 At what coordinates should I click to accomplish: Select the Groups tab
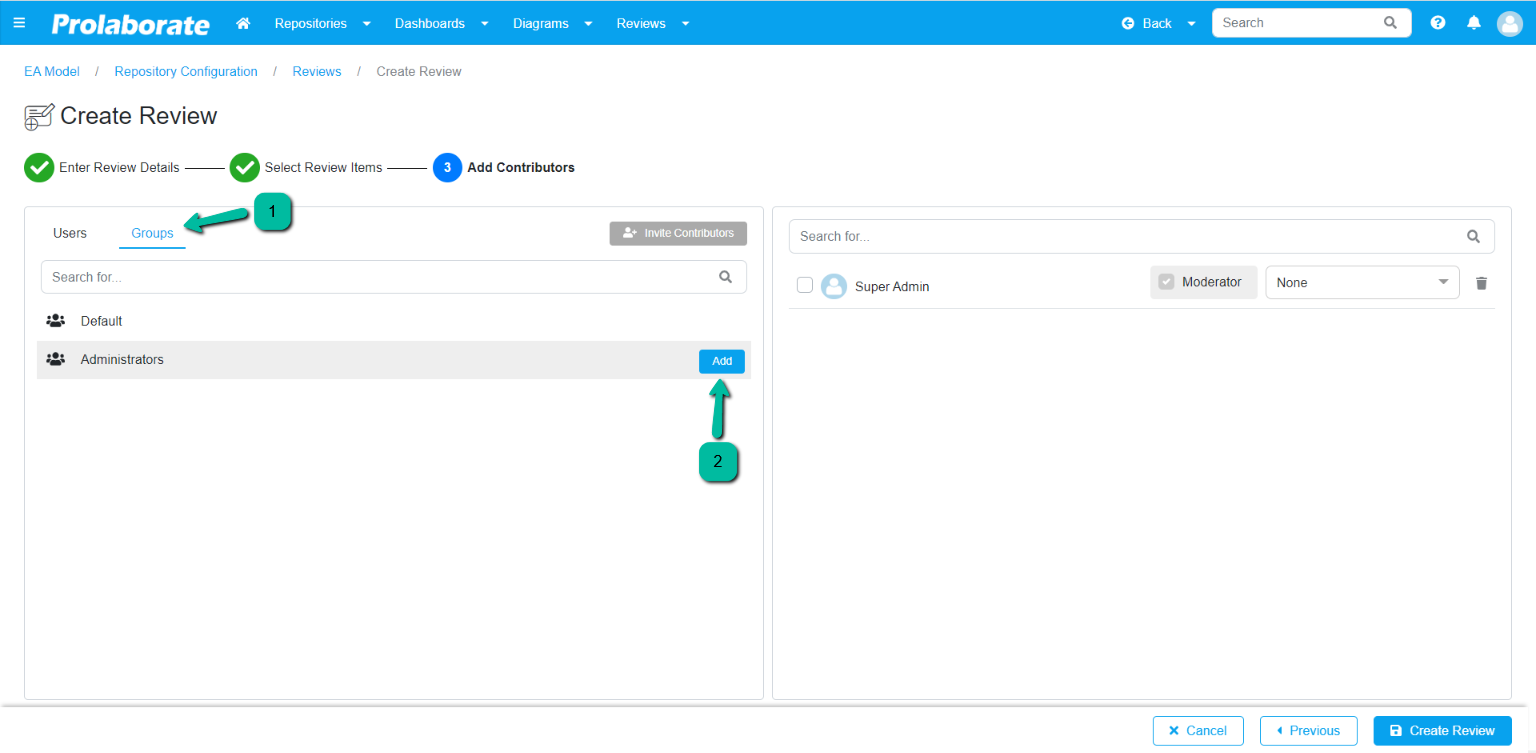pos(152,233)
